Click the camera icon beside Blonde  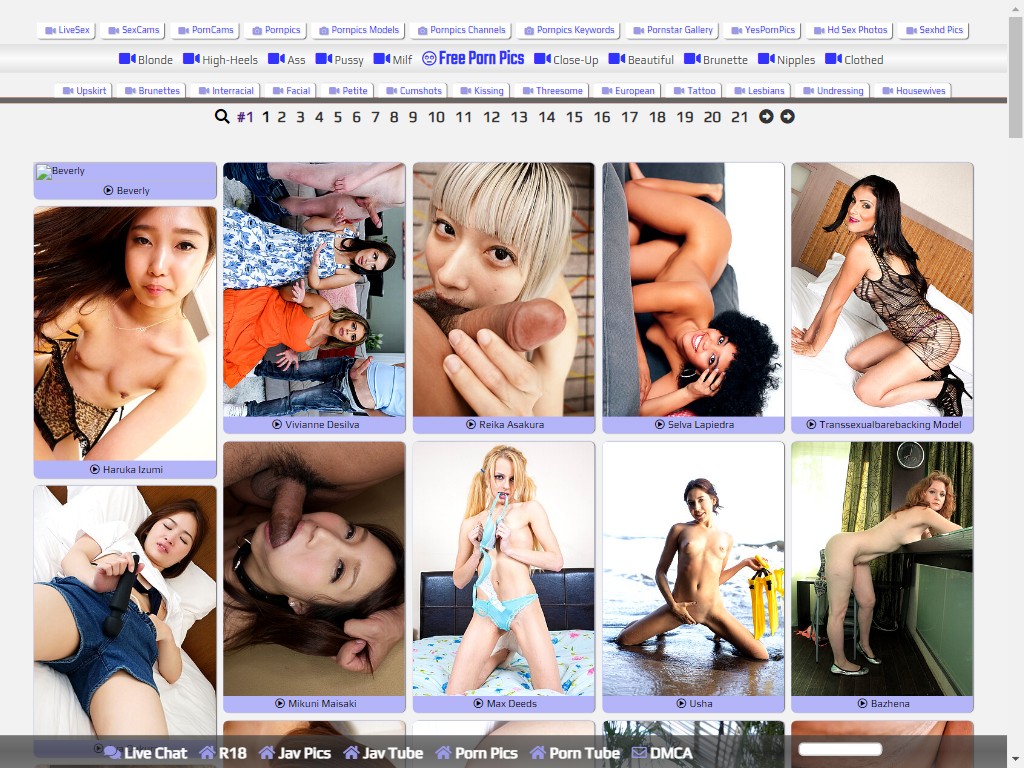[127, 59]
